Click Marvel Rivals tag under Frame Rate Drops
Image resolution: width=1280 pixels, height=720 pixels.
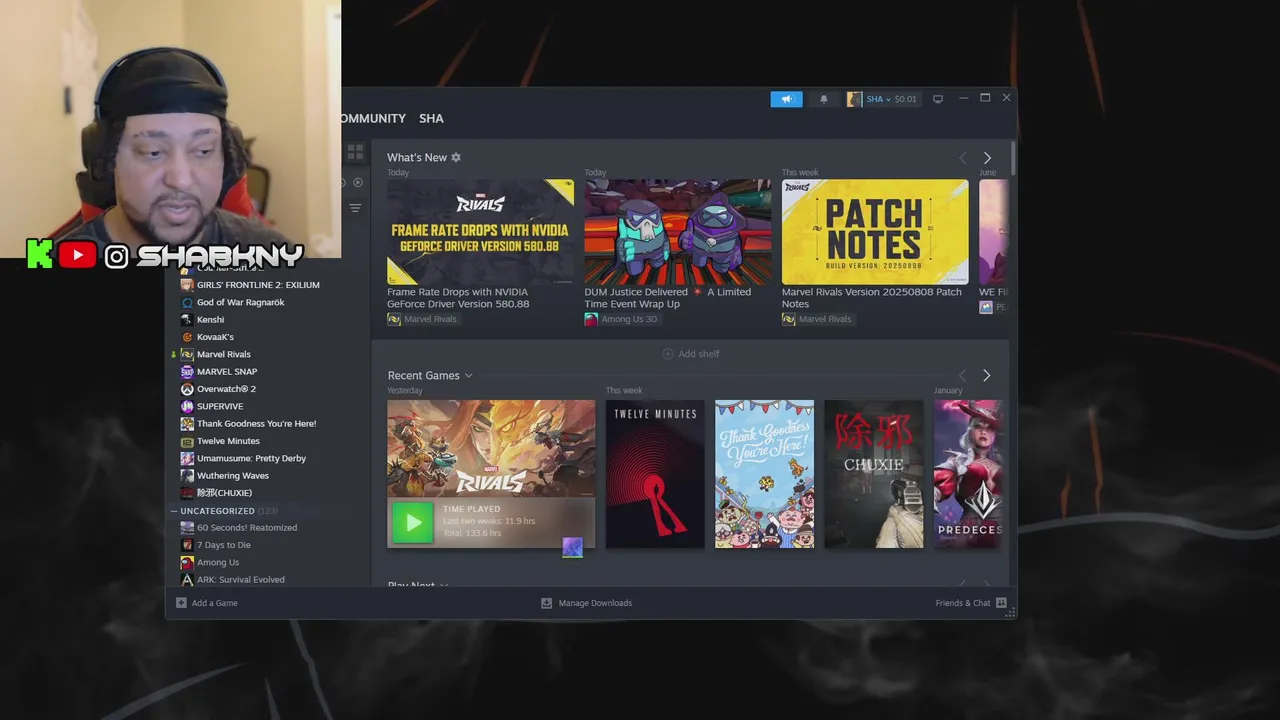click(x=422, y=319)
